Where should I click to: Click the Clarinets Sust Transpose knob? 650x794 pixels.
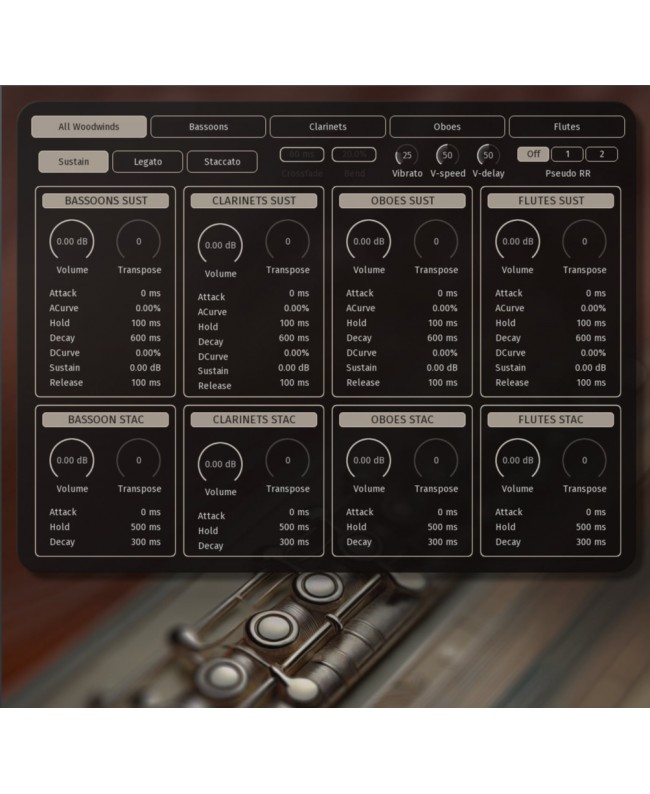pyautogui.click(x=288, y=242)
